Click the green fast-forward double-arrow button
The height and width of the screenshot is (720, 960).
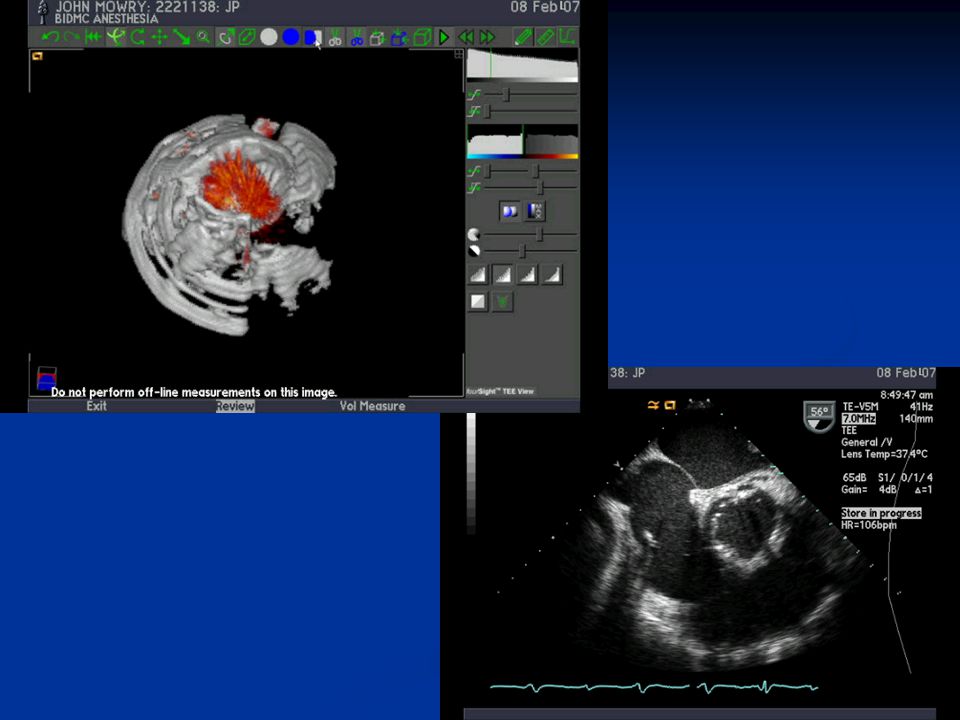[x=487, y=37]
